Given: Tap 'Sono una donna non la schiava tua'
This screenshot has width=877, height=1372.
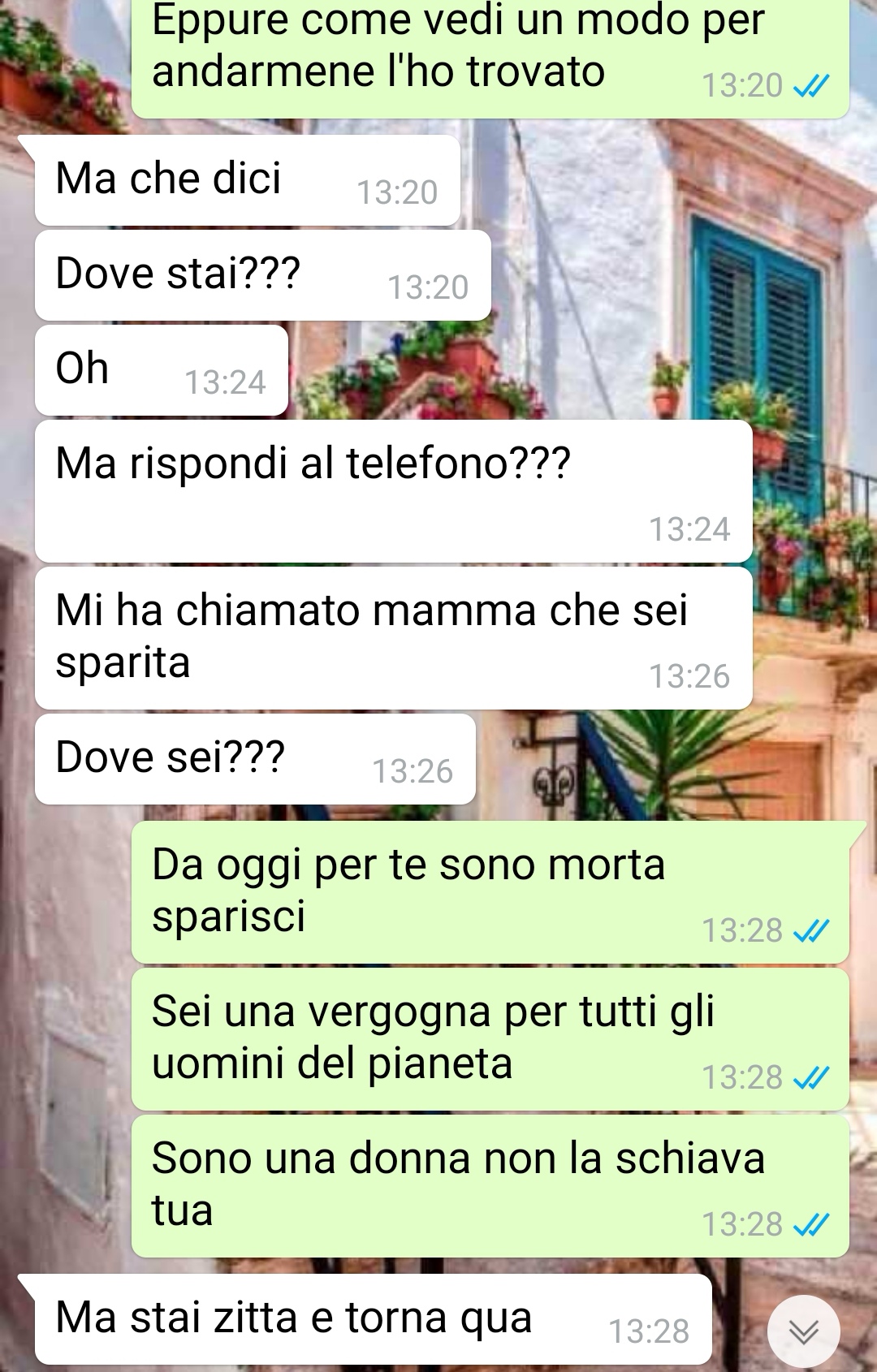Looking at the screenshot, I should [x=490, y=1186].
